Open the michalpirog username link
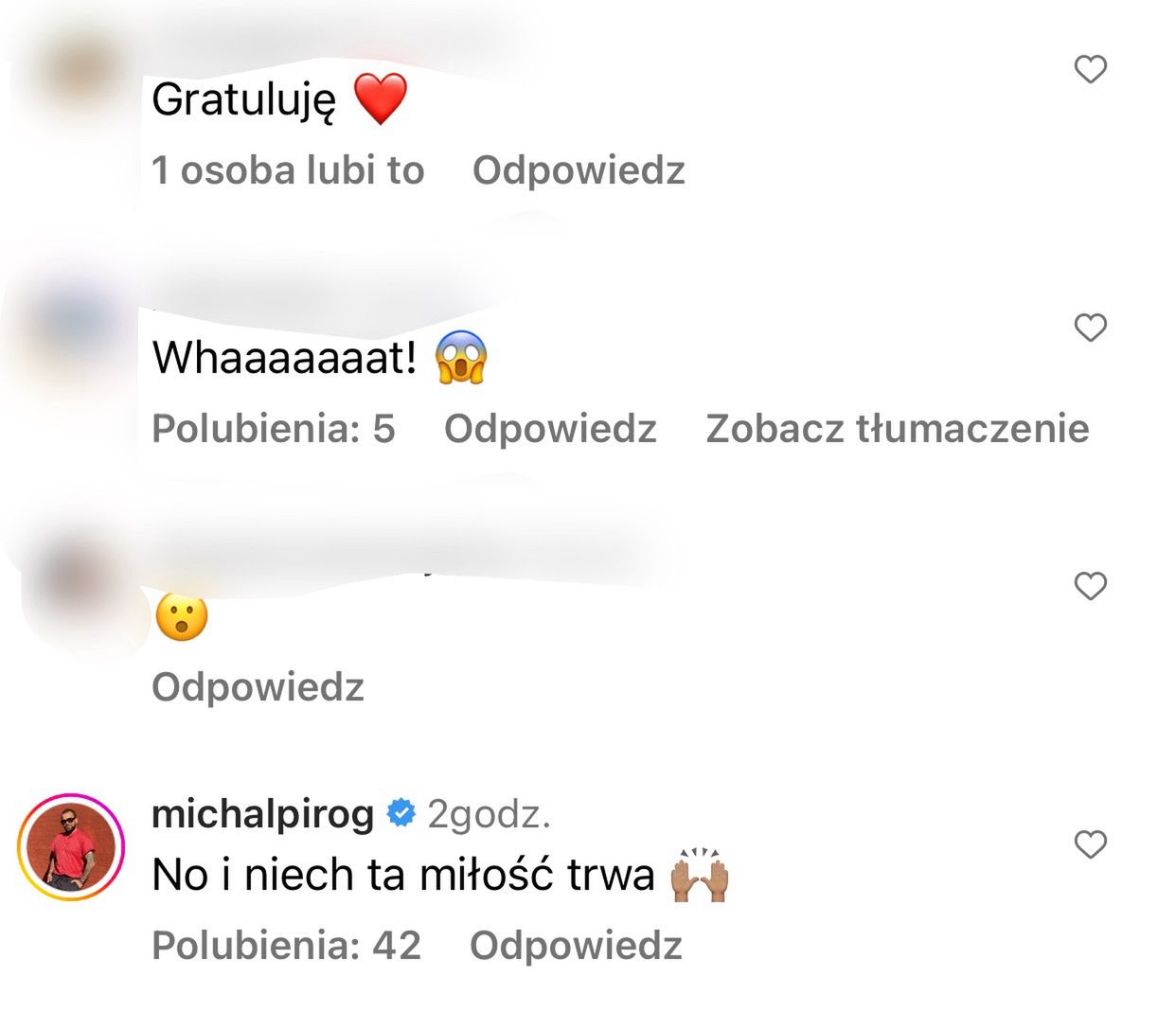Image resolution: width=1176 pixels, height=1012 pixels. 262,814
